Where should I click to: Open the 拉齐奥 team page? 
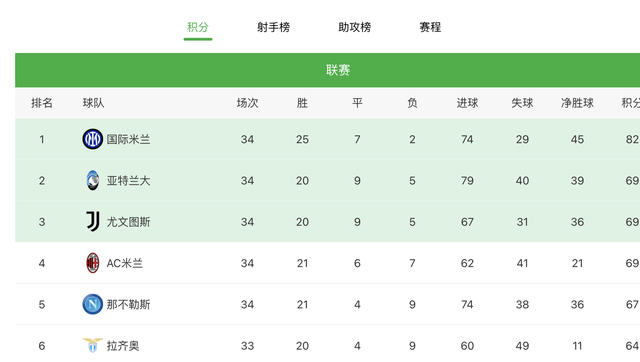click(123, 346)
